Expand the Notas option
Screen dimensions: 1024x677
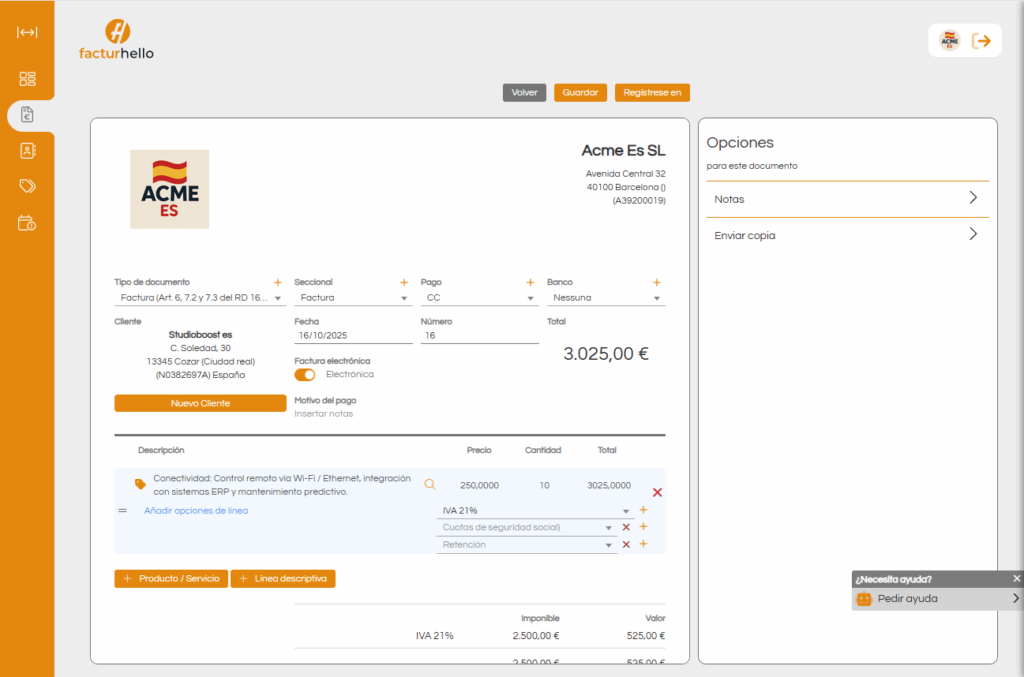click(847, 199)
